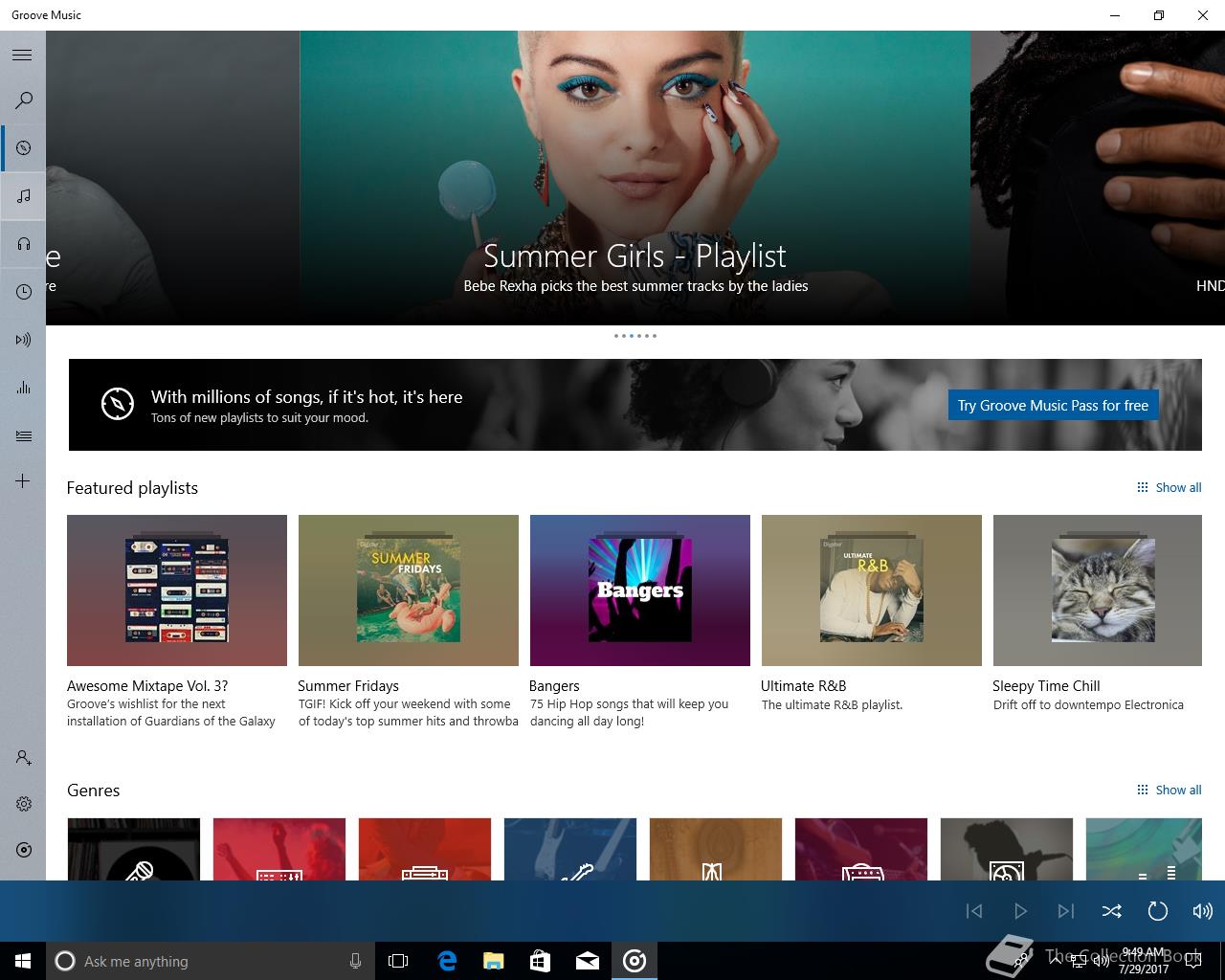This screenshot has height=980, width=1225.
Task: Open Task View in taskbar
Action: (398, 961)
